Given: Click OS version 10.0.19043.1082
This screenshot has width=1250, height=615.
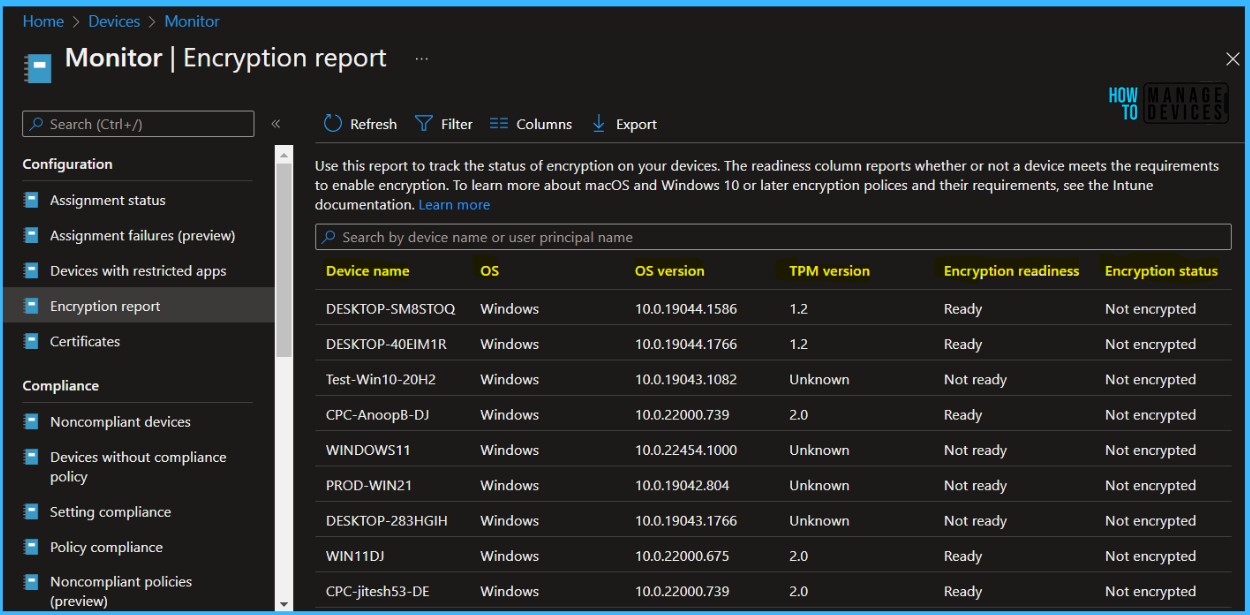Looking at the screenshot, I should pyautogui.click(x=686, y=380).
